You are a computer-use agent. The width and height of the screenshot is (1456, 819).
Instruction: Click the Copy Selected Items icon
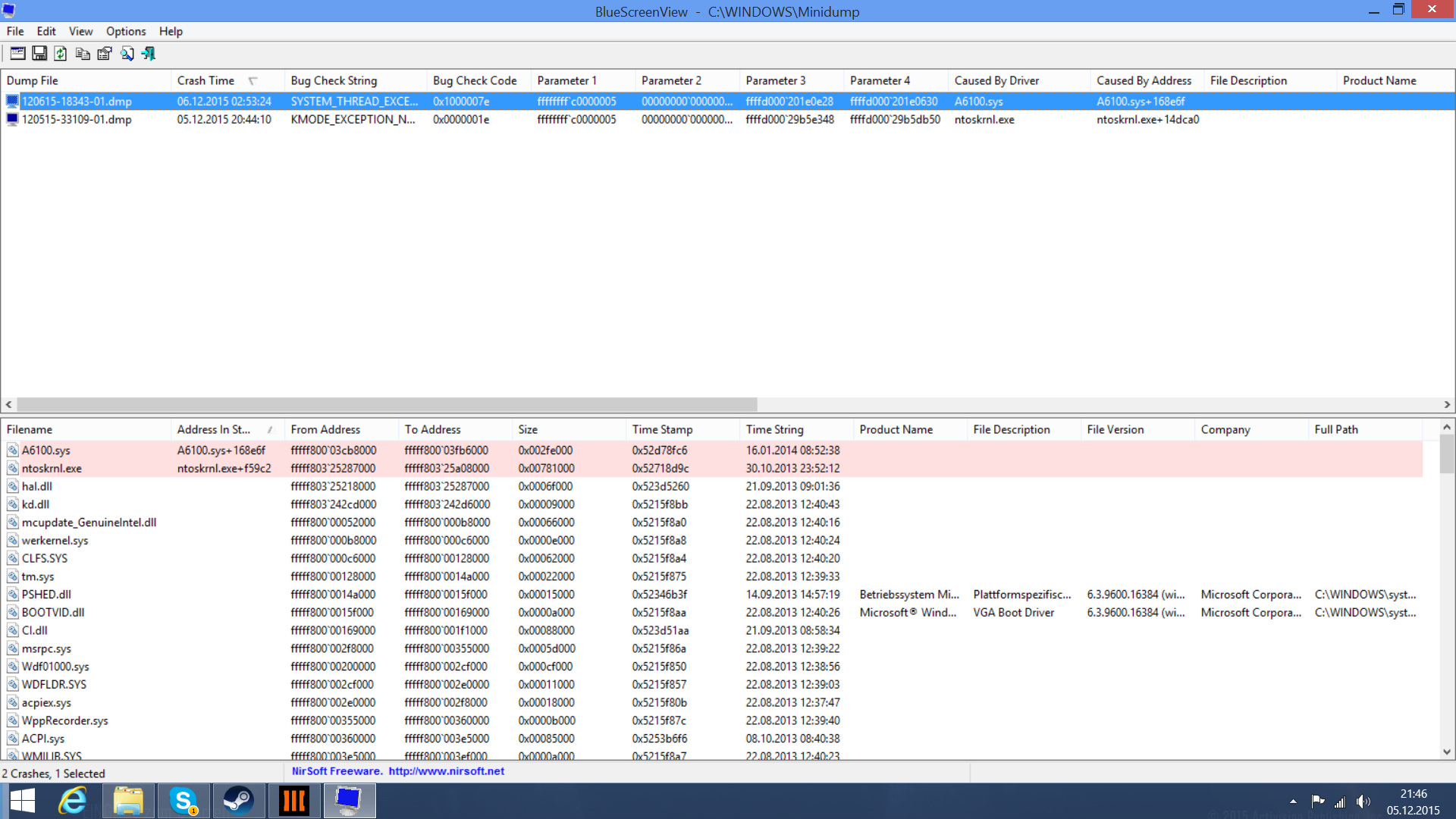(83, 54)
